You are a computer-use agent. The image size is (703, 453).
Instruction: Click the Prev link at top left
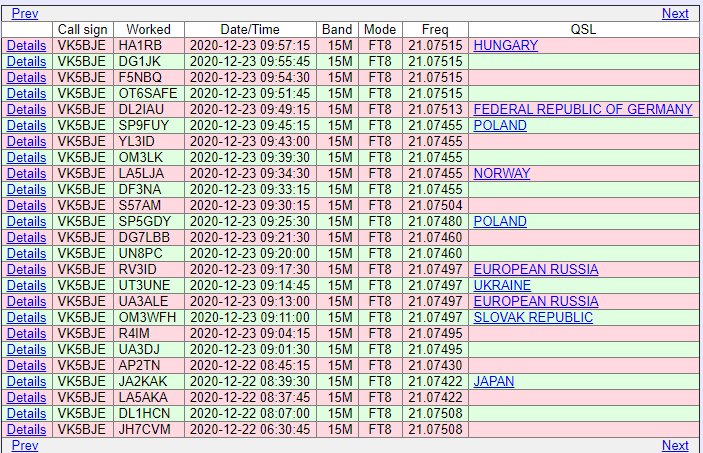[25, 13]
